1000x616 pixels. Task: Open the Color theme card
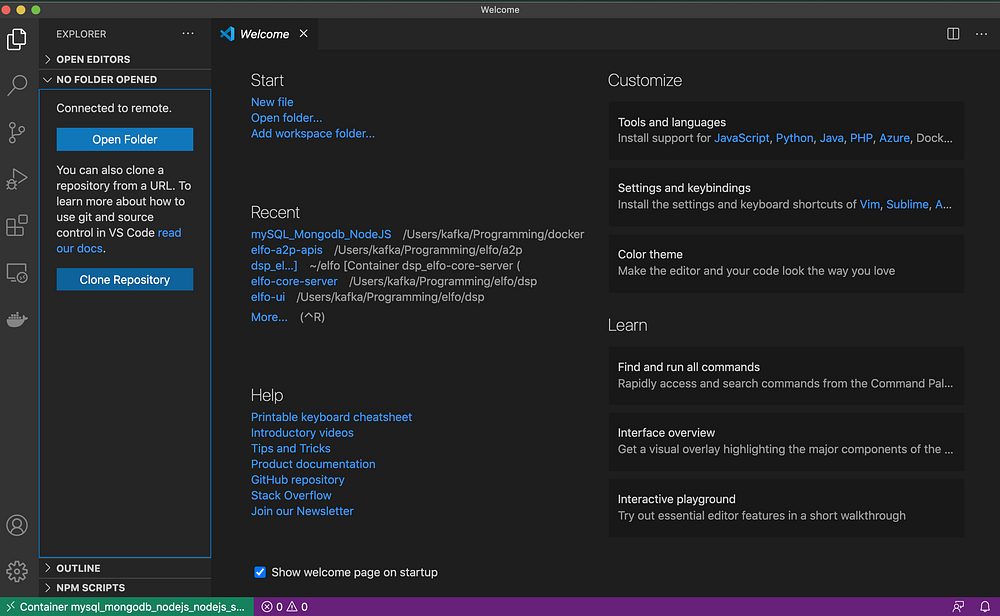click(786, 263)
